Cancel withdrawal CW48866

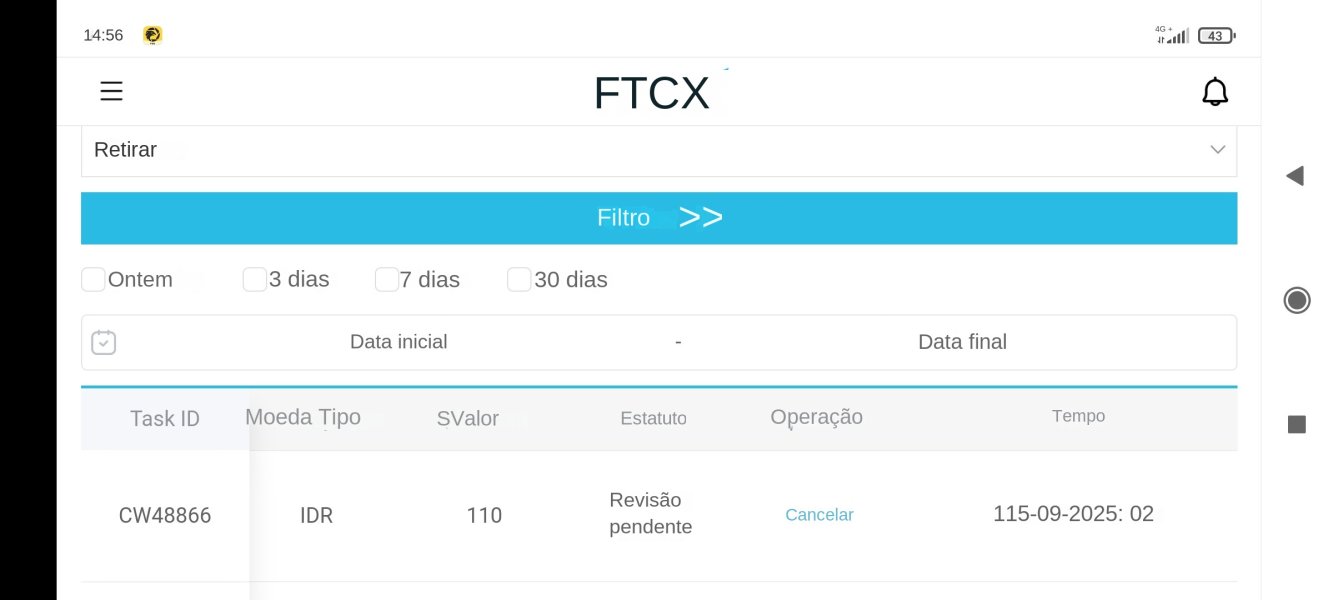click(819, 515)
